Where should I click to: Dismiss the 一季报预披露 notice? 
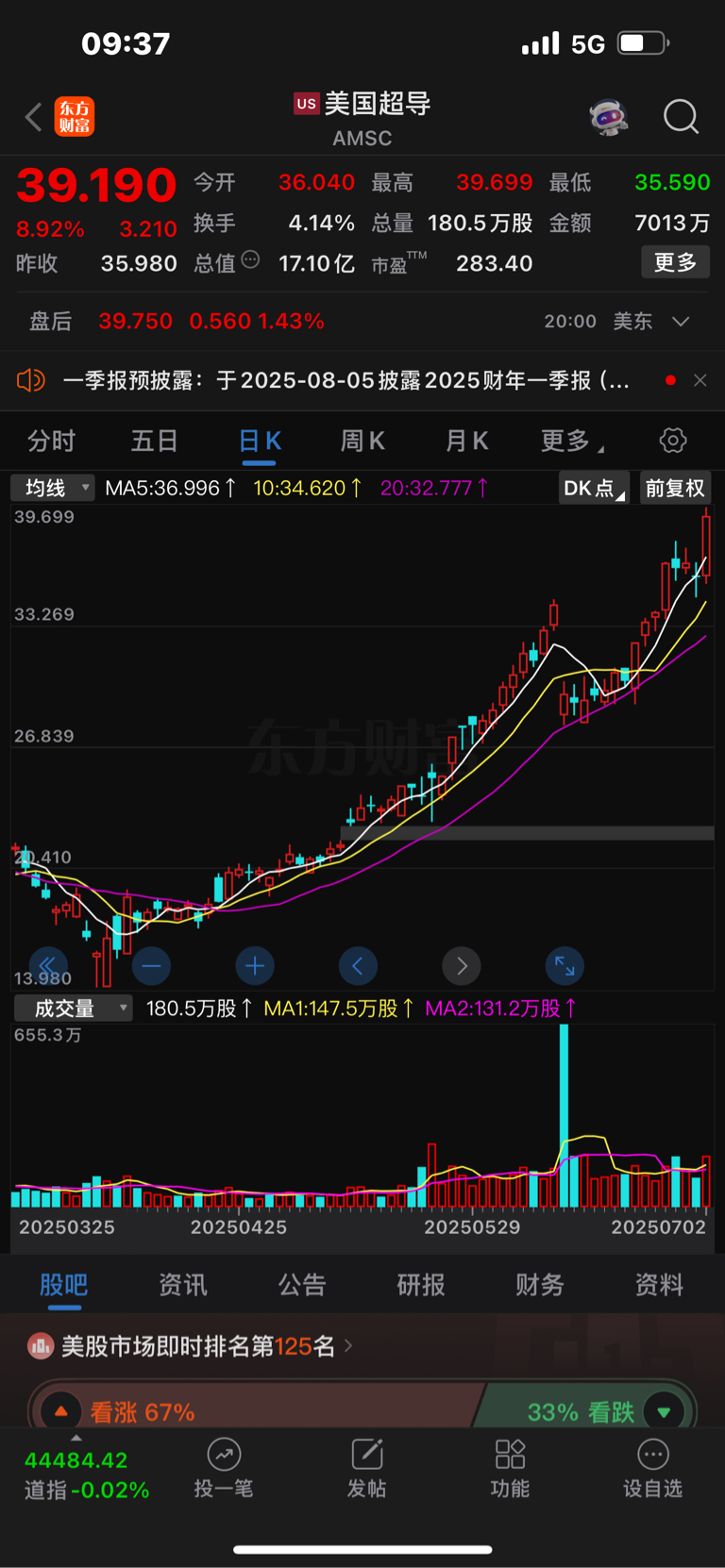700,380
